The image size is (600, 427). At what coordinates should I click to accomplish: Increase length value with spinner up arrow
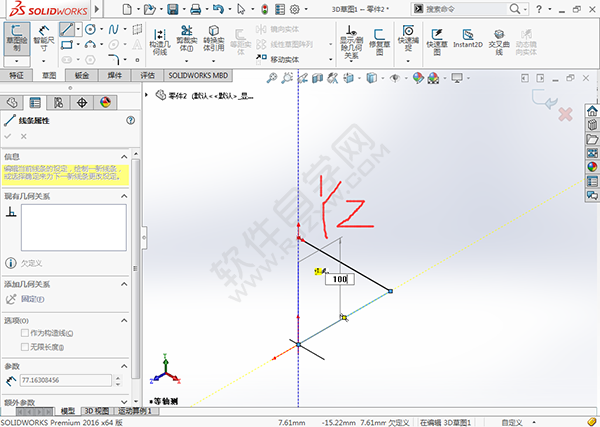[118, 378]
